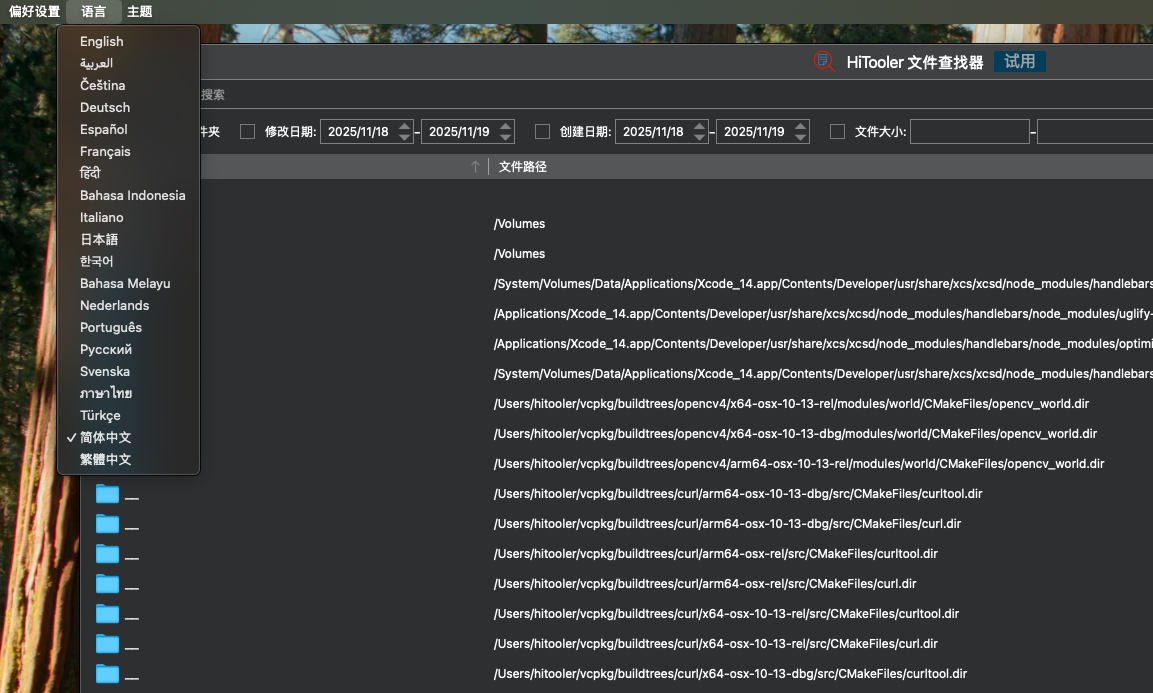
Task: Select folder icon of arm64-osx-rel curl.dir row
Action: click(x=107, y=584)
